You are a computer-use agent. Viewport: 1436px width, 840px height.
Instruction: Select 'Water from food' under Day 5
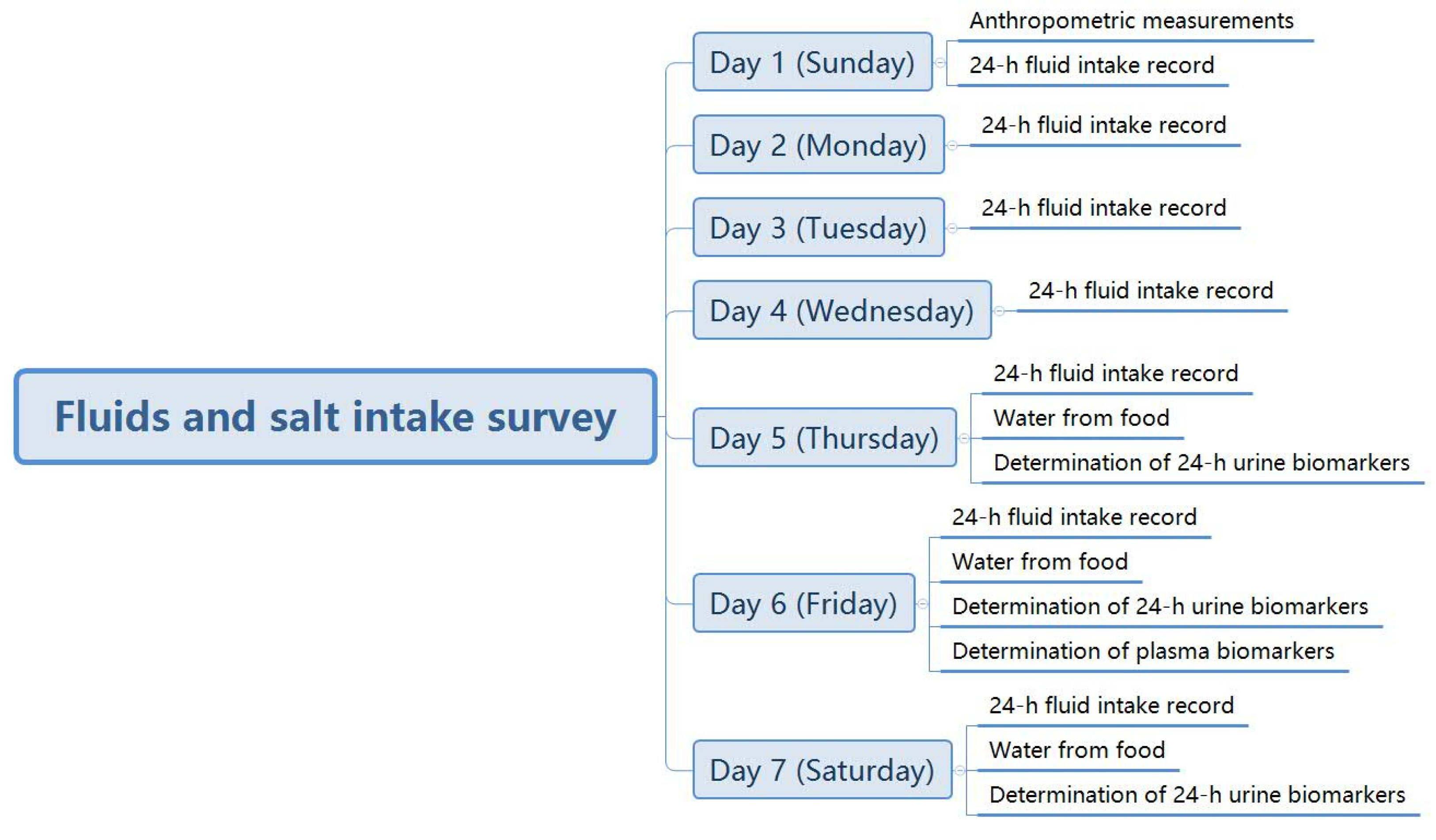click(1081, 418)
